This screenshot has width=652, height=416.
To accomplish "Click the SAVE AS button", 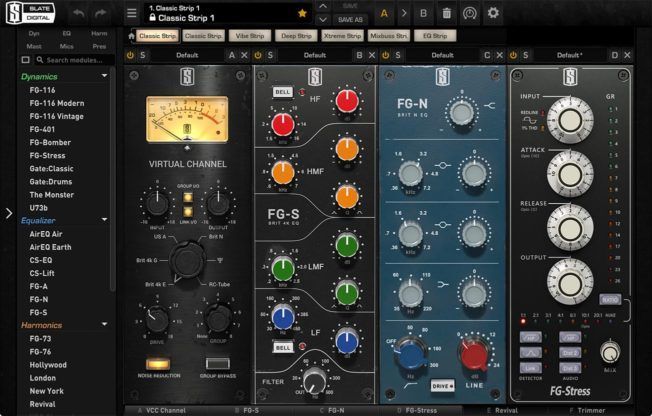I will tap(350, 20).
